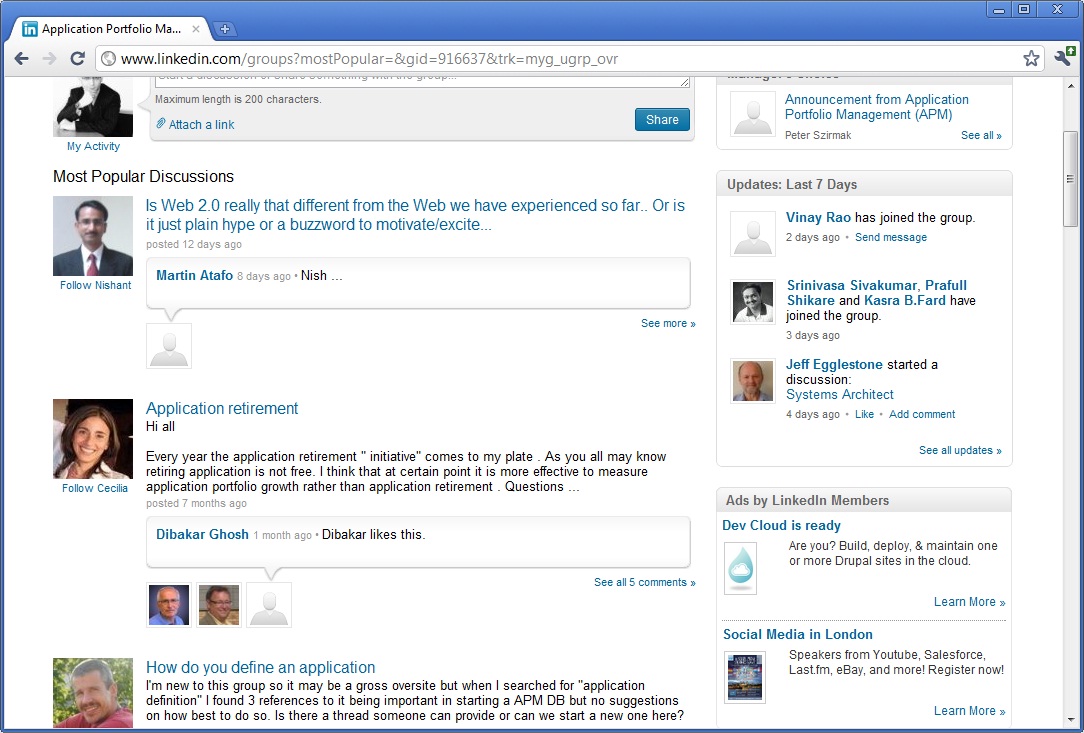Click See all updates
Image resolution: width=1084 pixels, height=733 pixels.
tap(960, 450)
